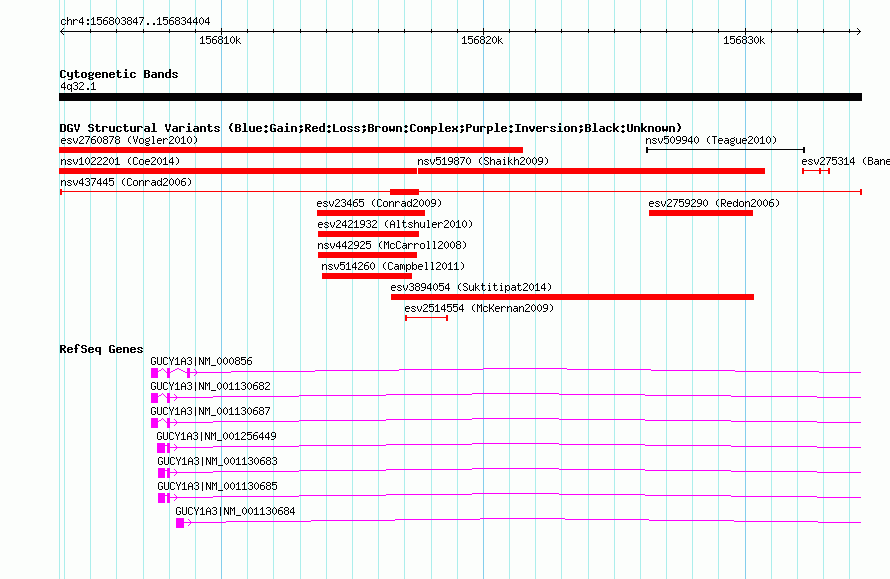Click the right arrowhead of the ruler
The image size is (890, 579).
(858, 31)
